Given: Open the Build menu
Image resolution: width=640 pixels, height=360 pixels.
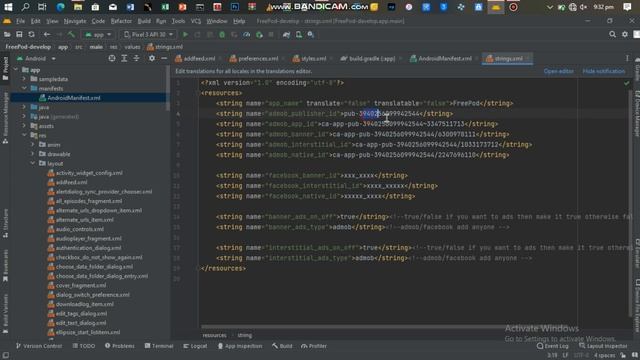Looking at the screenshot, I should point(144,21).
